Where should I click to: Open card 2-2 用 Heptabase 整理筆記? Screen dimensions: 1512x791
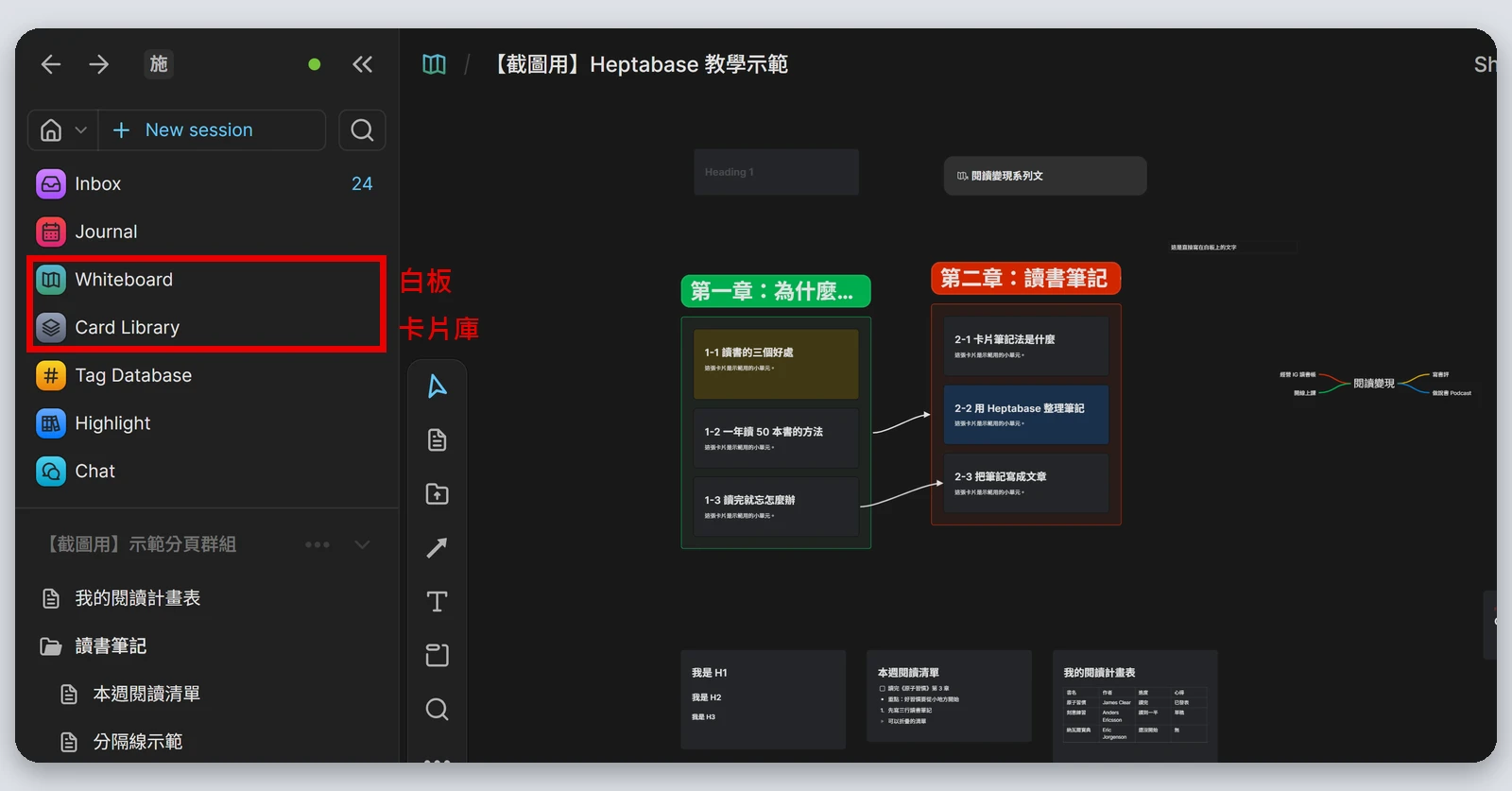point(1026,415)
